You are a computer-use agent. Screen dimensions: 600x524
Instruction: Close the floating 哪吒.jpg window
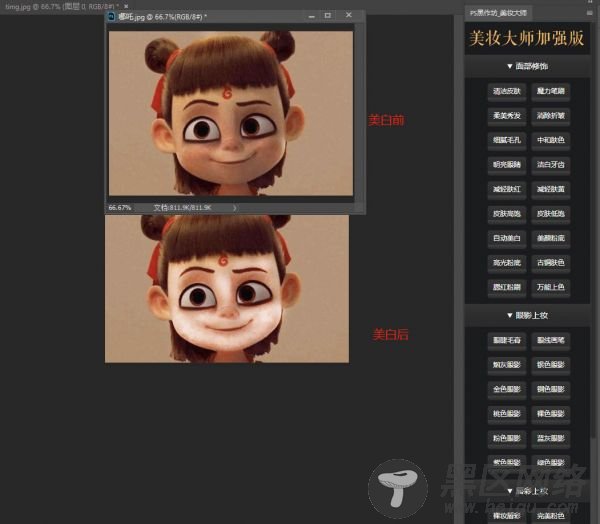click(x=348, y=15)
